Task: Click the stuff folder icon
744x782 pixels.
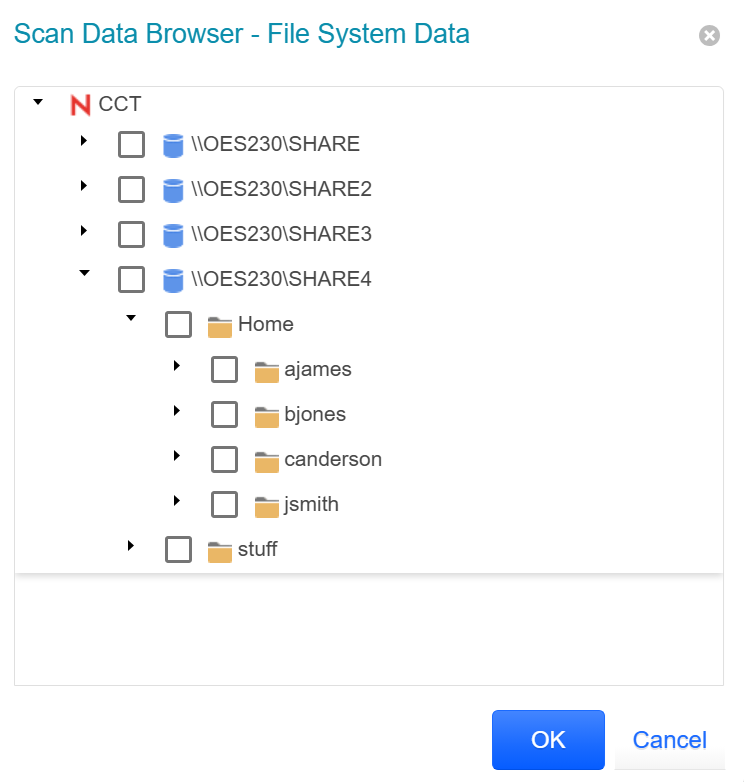Action: [219, 551]
